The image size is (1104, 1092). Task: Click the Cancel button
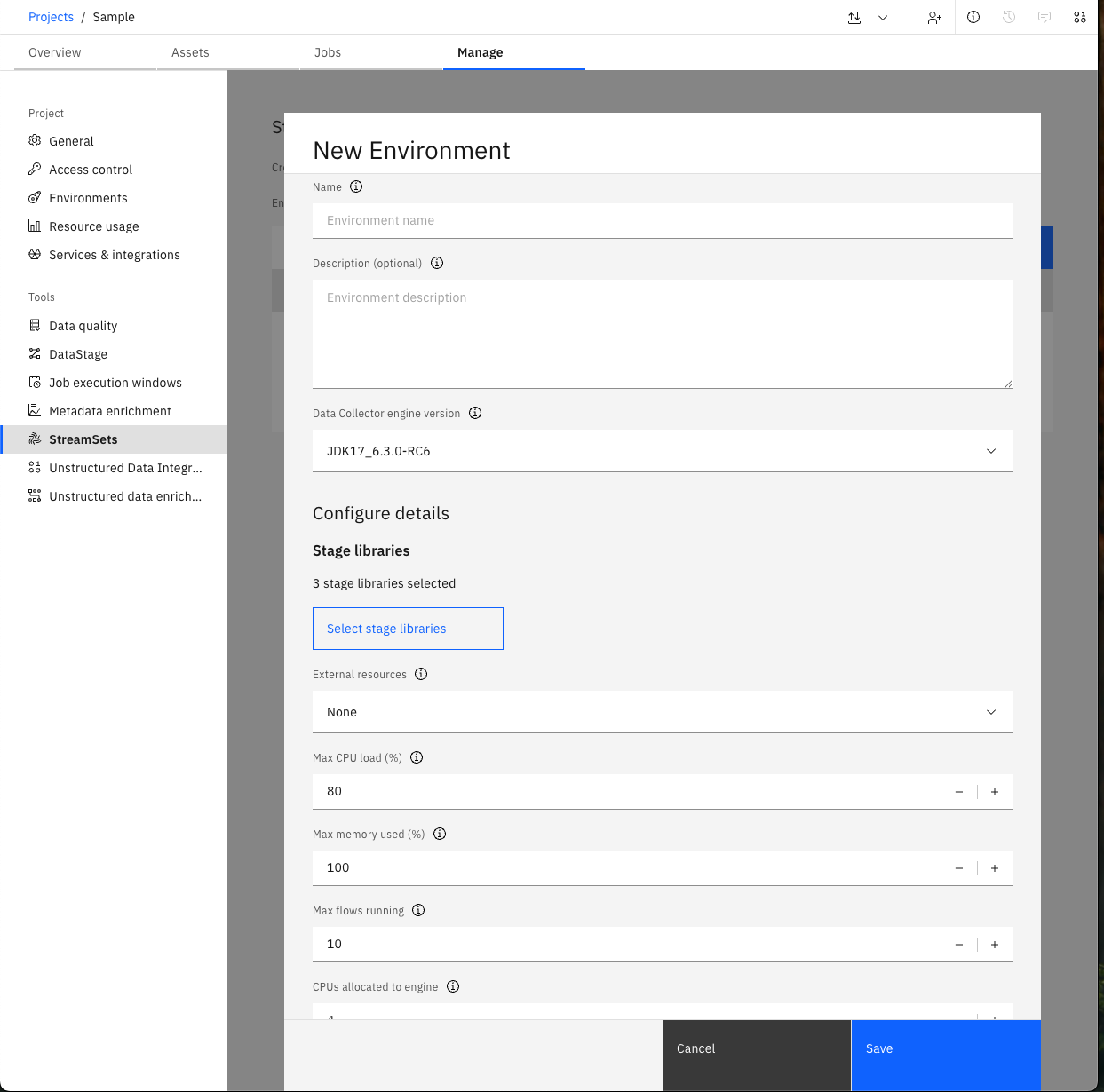[x=757, y=1056]
